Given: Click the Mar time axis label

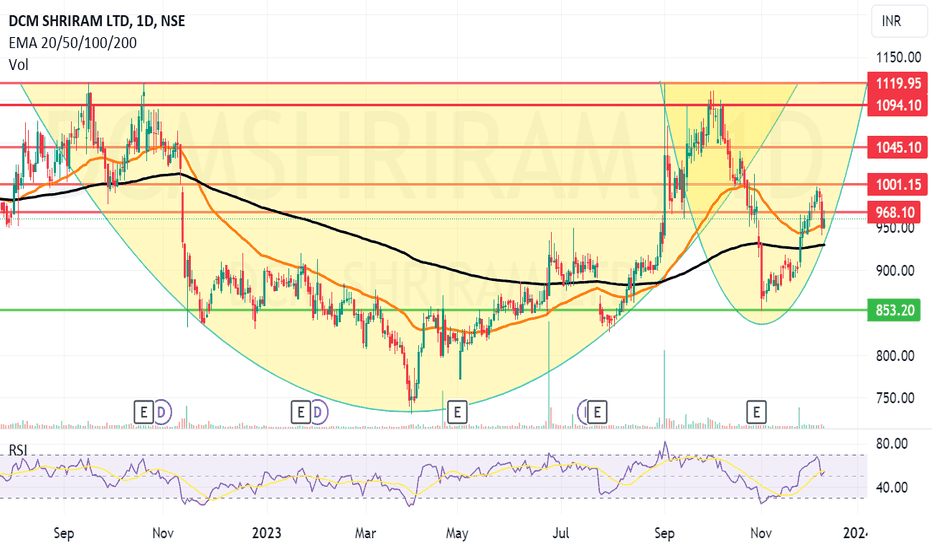Looking at the screenshot, I should (365, 533).
